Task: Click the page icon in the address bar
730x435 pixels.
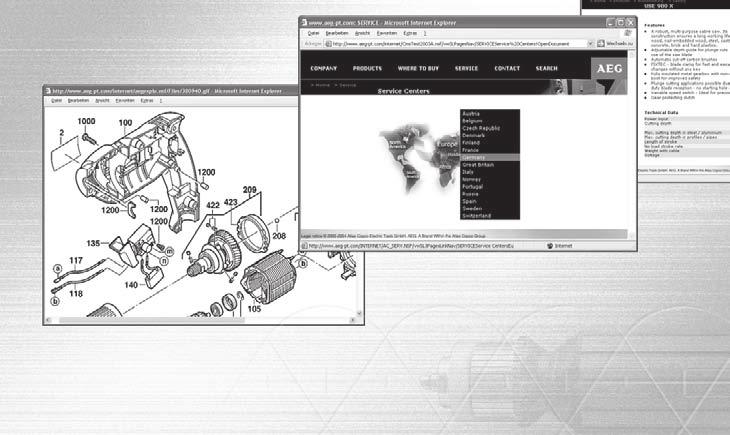Action: [x=328, y=44]
